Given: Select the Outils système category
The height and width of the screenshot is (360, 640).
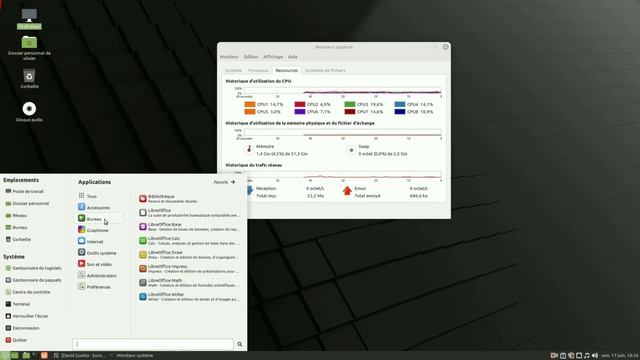Looking at the screenshot, I should tap(100, 253).
